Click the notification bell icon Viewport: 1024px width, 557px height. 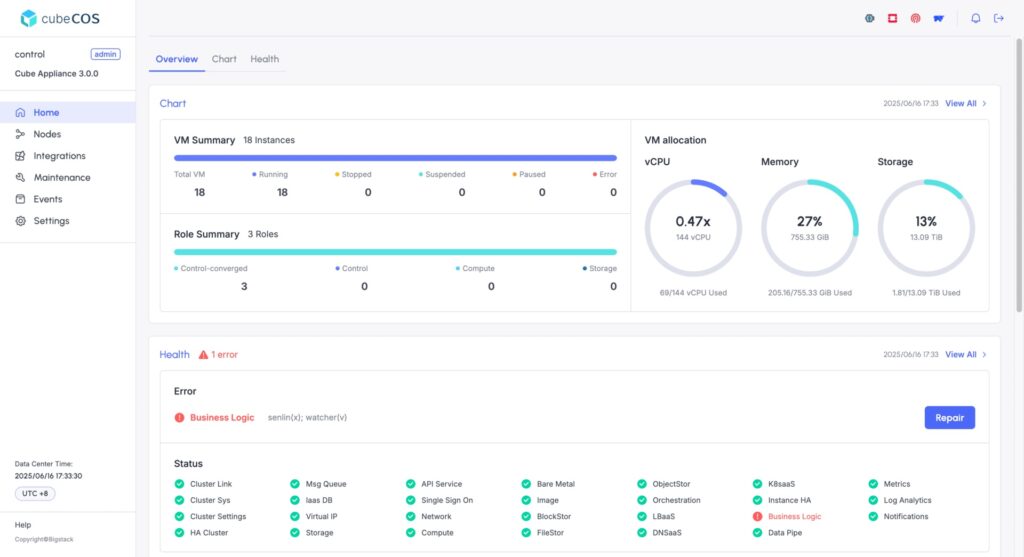(x=975, y=18)
